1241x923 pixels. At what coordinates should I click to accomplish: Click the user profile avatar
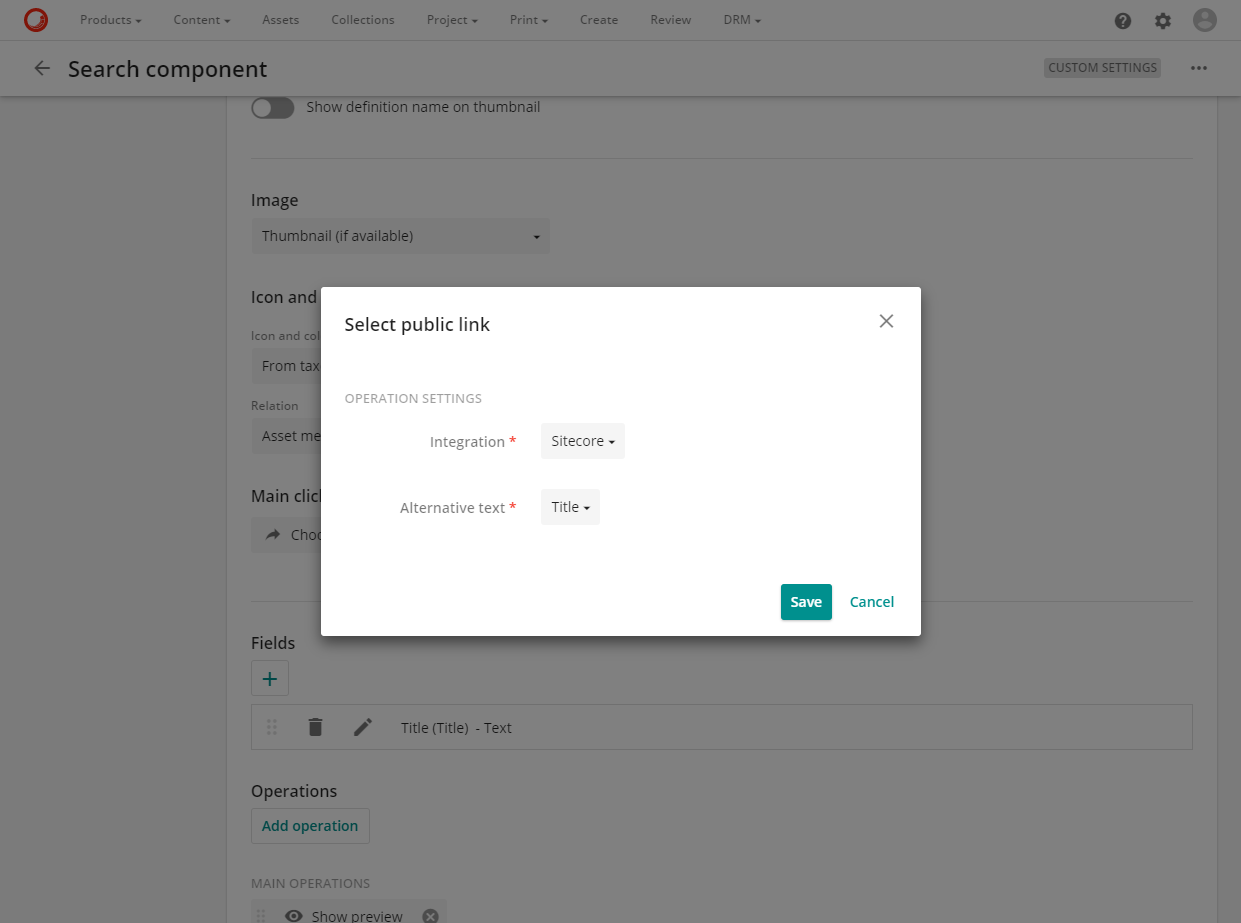[x=1205, y=20]
